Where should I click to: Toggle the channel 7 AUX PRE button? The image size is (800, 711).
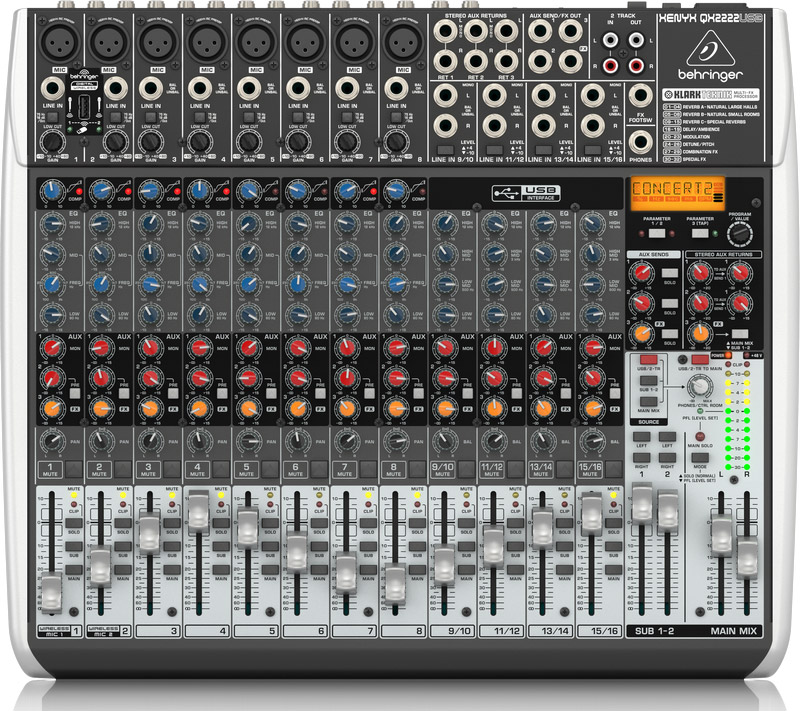pos(369,393)
